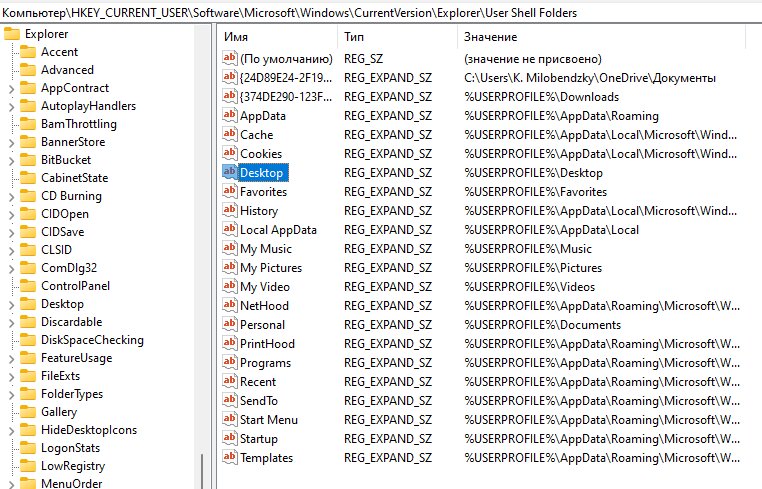Click the string icon beside AppData value

pyautogui.click(x=229, y=115)
